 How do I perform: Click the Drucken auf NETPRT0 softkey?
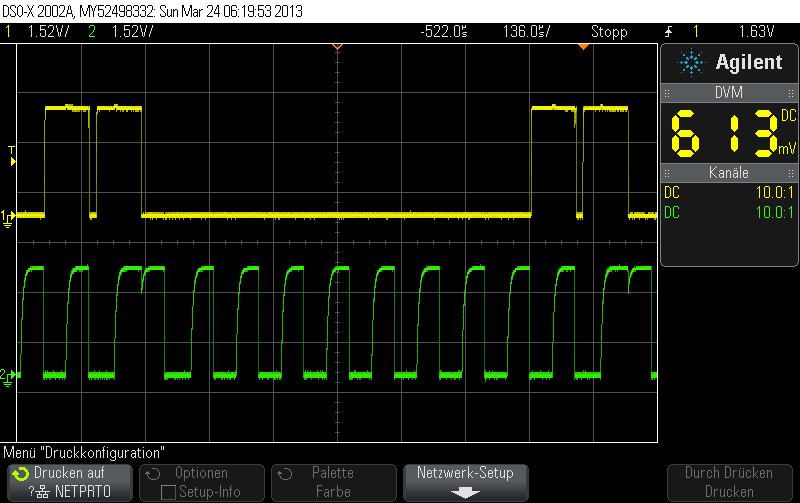70,483
